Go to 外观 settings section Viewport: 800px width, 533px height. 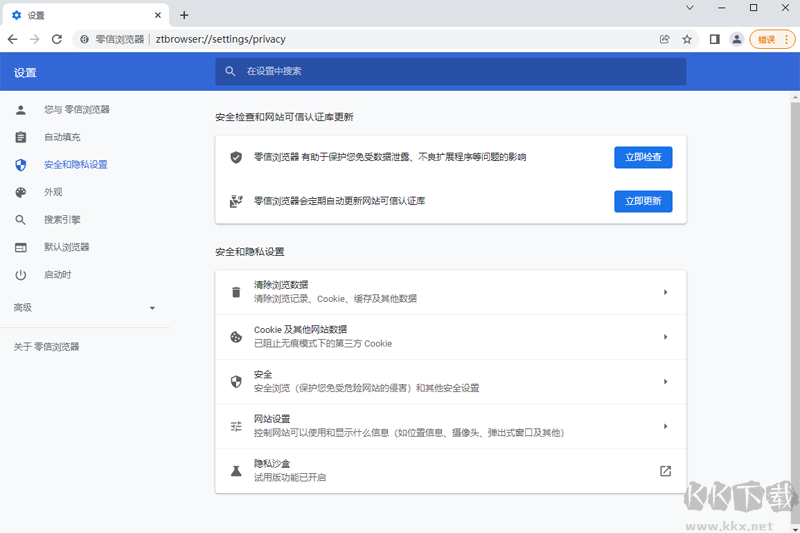53,192
